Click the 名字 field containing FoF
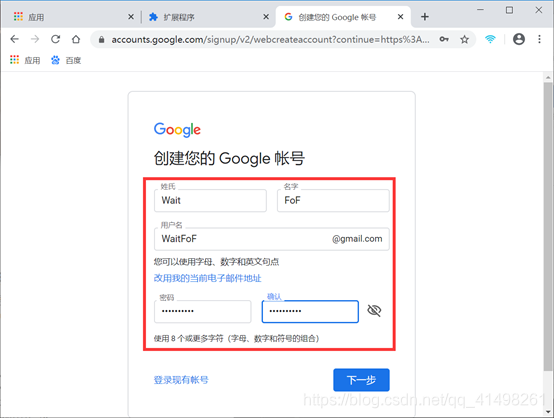The height and width of the screenshot is (418, 554). (x=333, y=200)
